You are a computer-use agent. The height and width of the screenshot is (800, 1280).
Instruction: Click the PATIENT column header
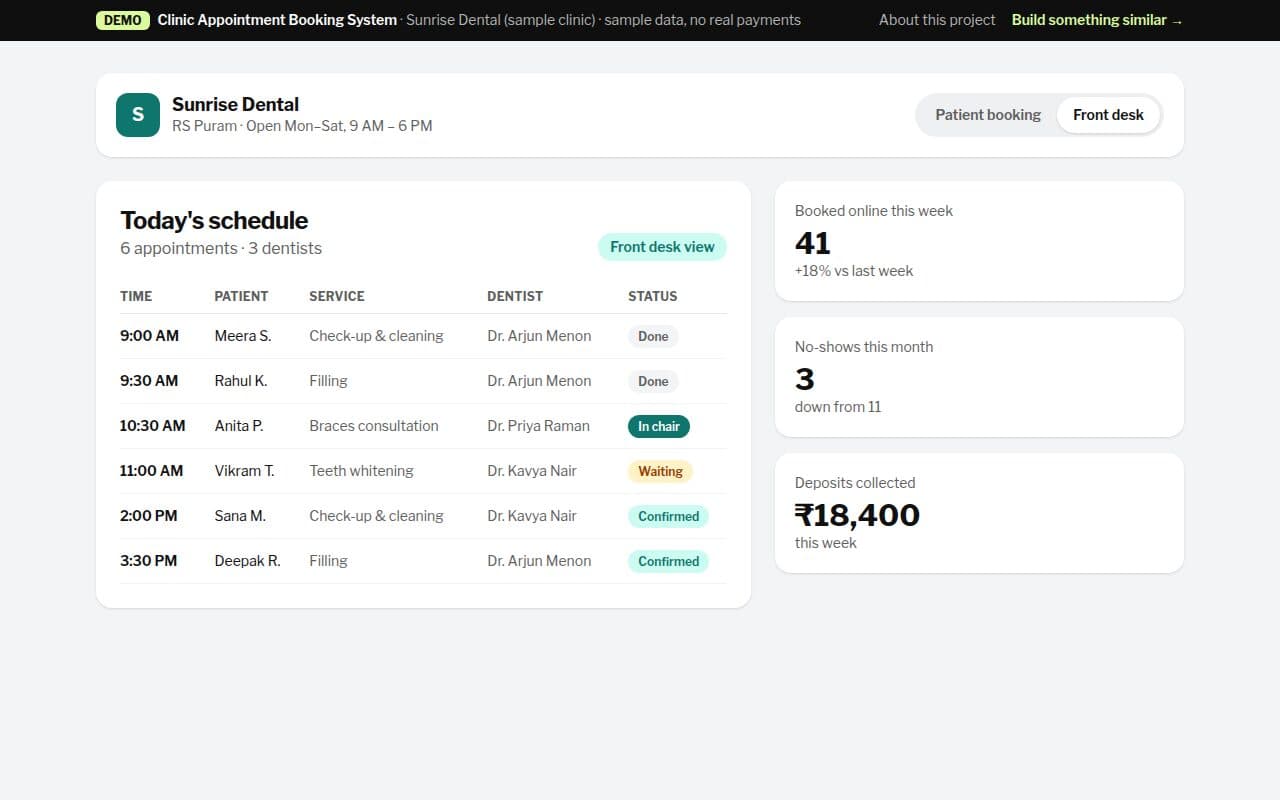point(241,296)
